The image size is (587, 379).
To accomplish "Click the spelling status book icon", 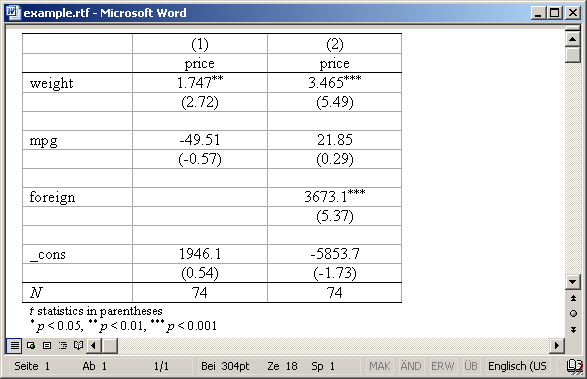I will coord(574,366).
